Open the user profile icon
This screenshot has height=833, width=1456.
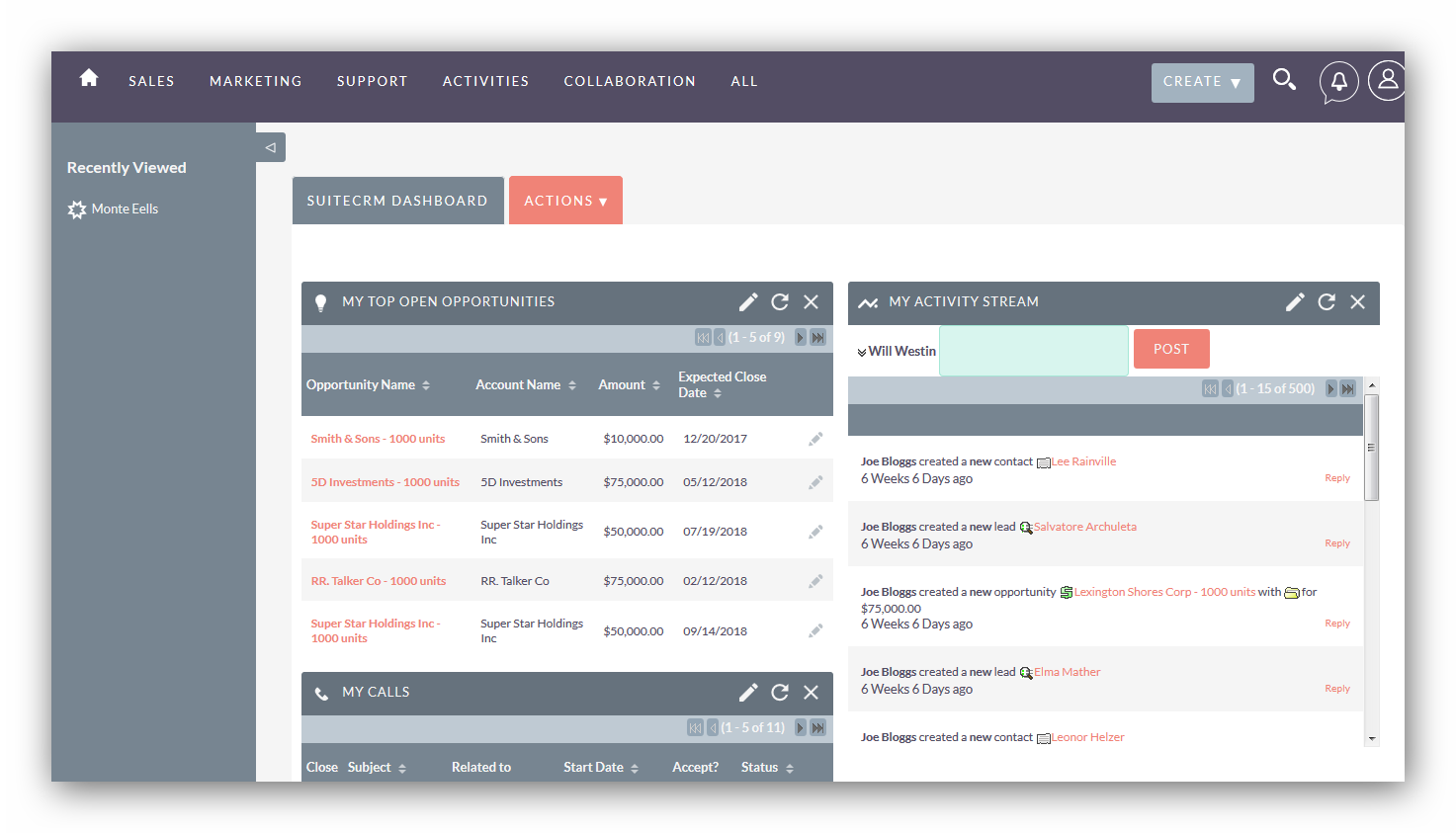pyautogui.click(x=1387, y=80)
